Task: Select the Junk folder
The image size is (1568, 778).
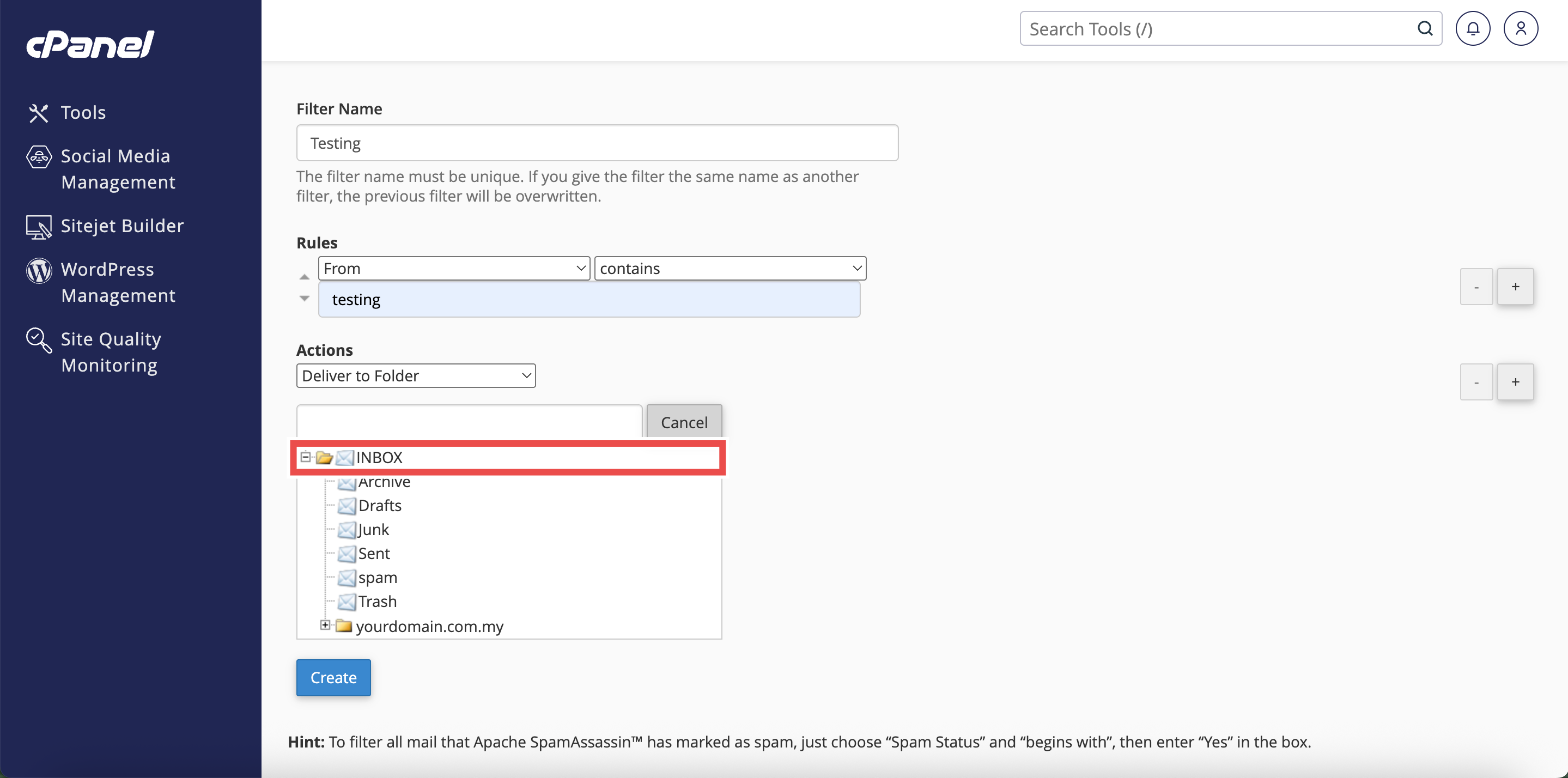Action: (373, 530)
